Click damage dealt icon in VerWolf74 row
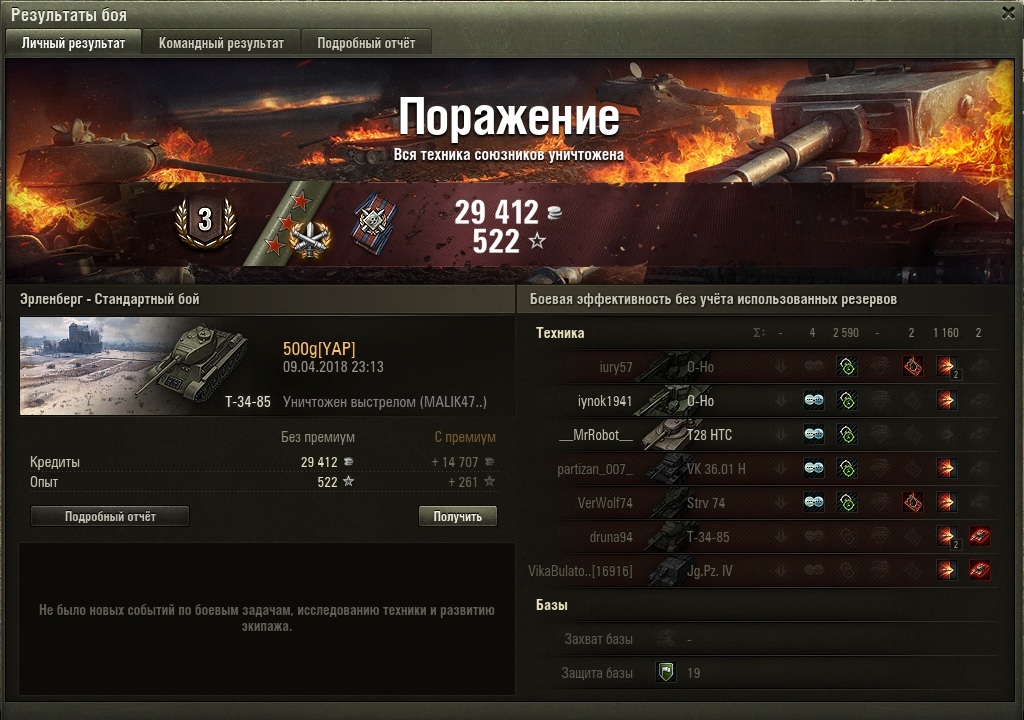This screenshot has width=1024, height=720. (946, 502)
